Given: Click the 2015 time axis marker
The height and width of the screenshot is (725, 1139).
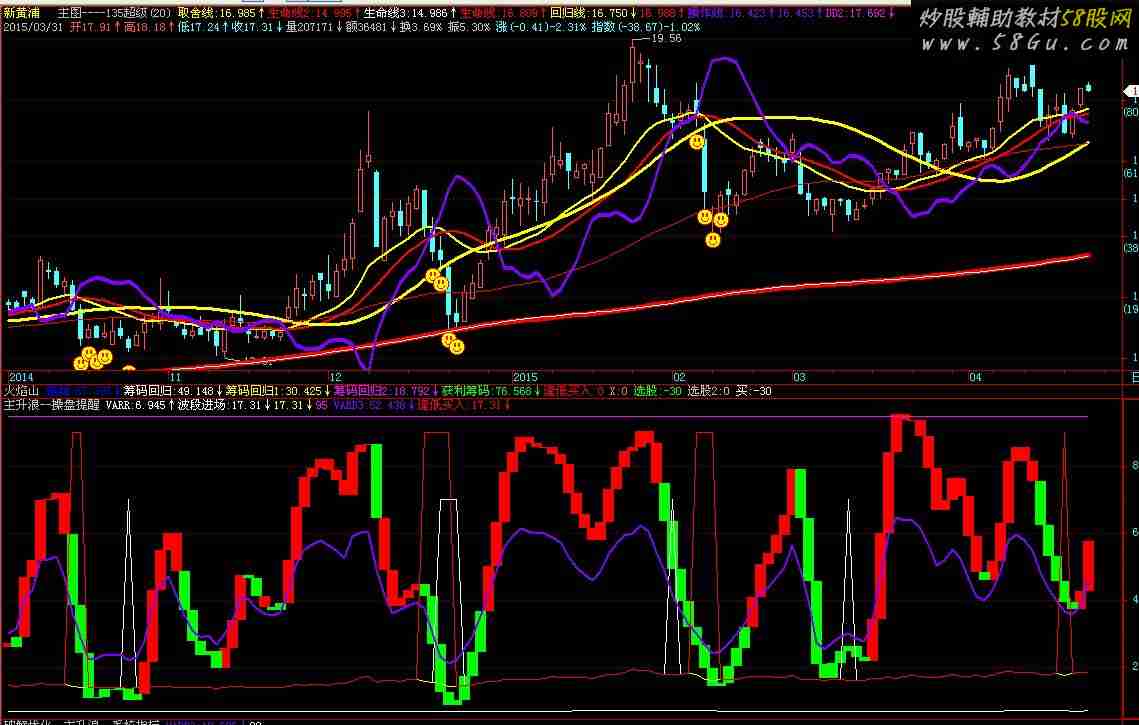Looking at the screenshot, I should [x=525, y=377].
